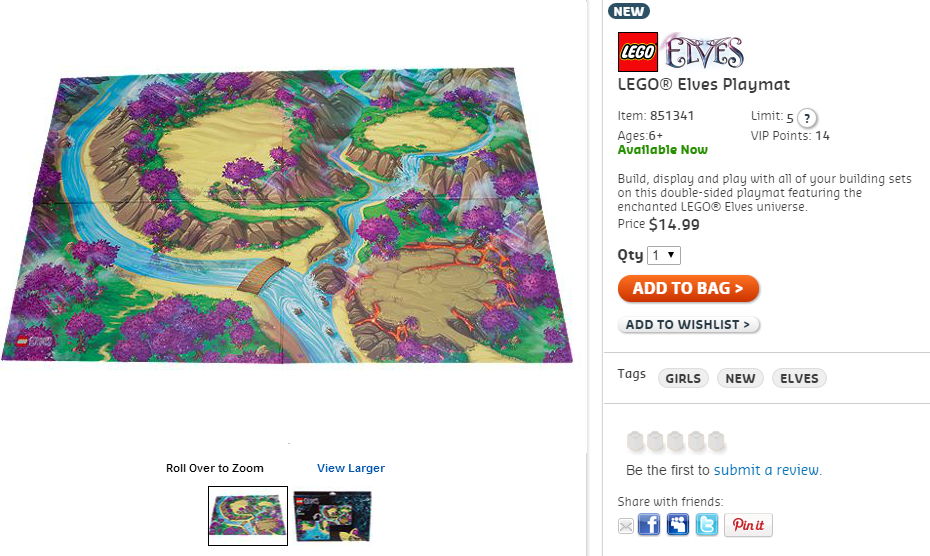Rate using the fifth brick rating stud
930x556 pixels.
716,441
